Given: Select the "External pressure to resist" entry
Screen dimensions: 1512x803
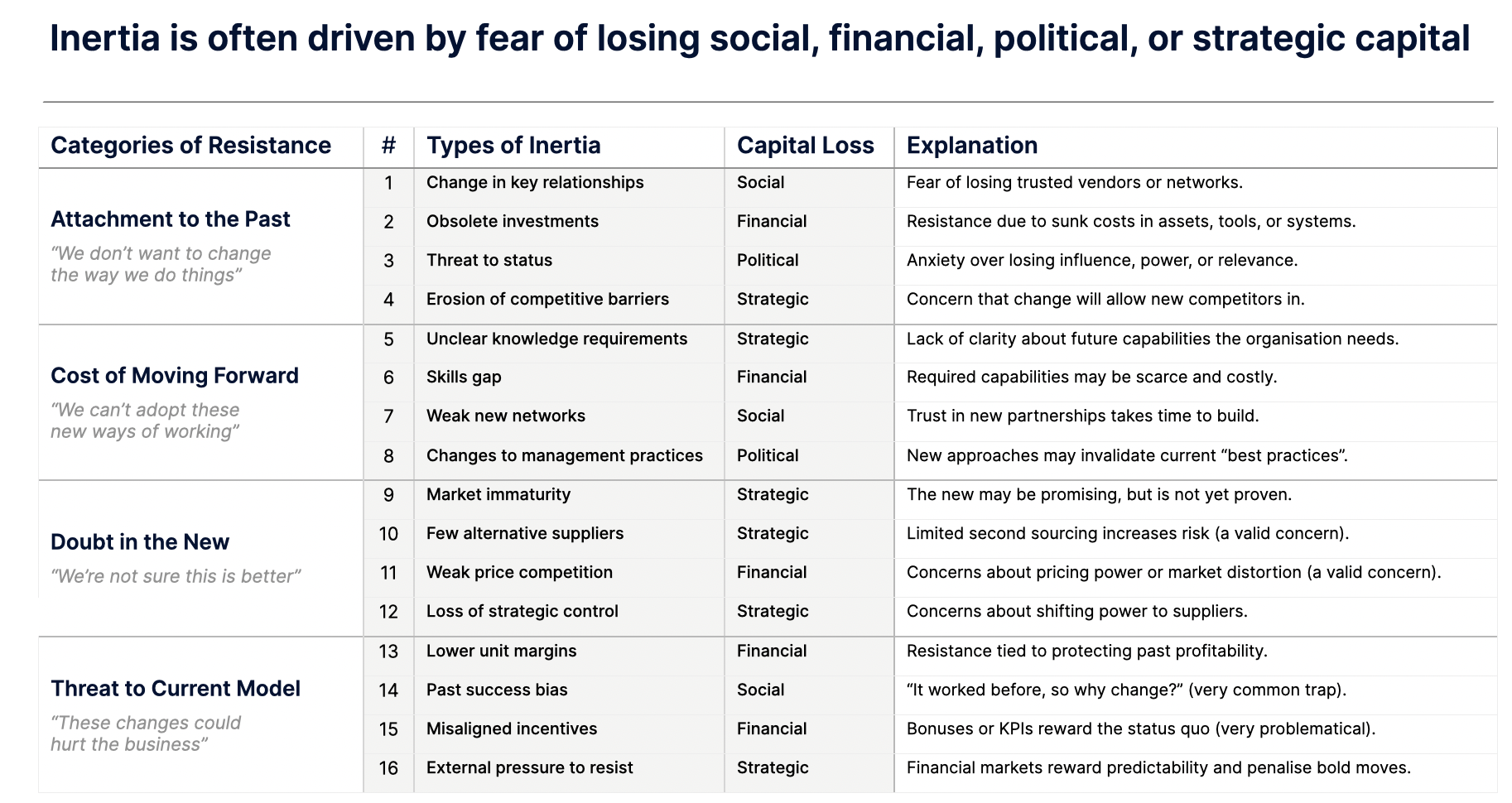Looking at the screenshot, I should 529,768.
